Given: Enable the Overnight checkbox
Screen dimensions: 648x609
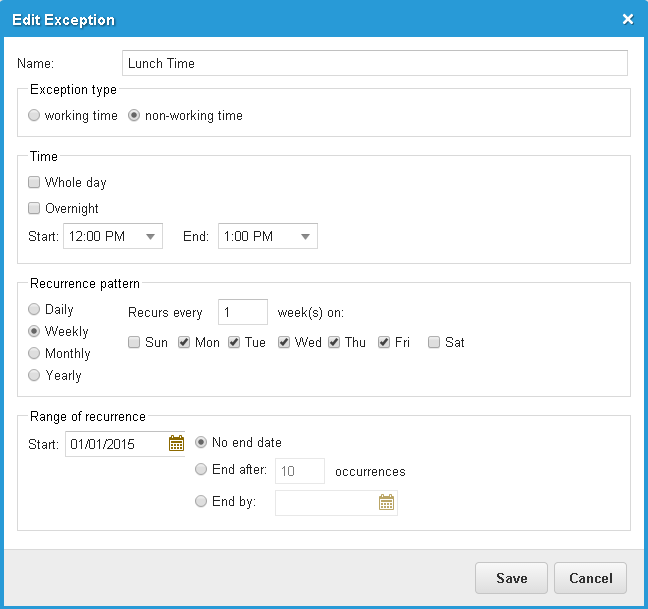Looking at the screenshot, I should click(x=34, y=208).
